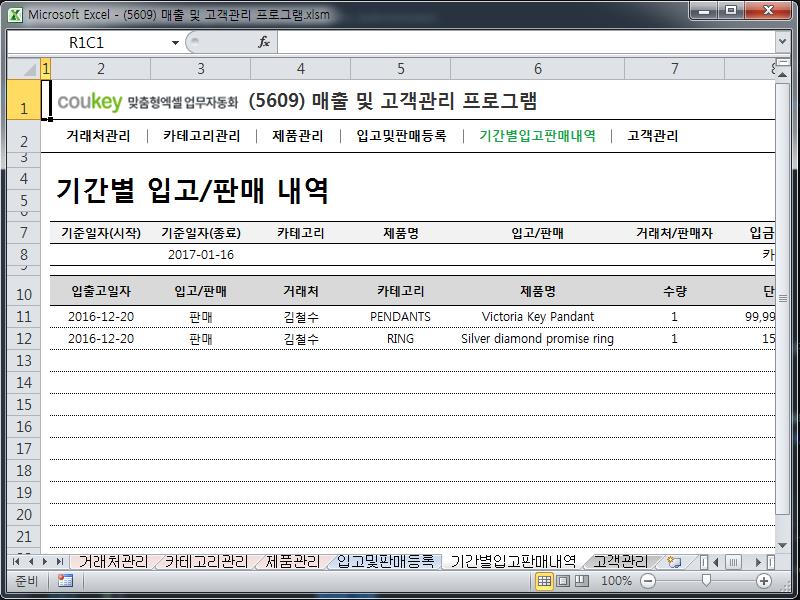Click the 기준일자(시작) header cell
The image size is (800, 600).
pyautogui.click(x=101, y=233)
